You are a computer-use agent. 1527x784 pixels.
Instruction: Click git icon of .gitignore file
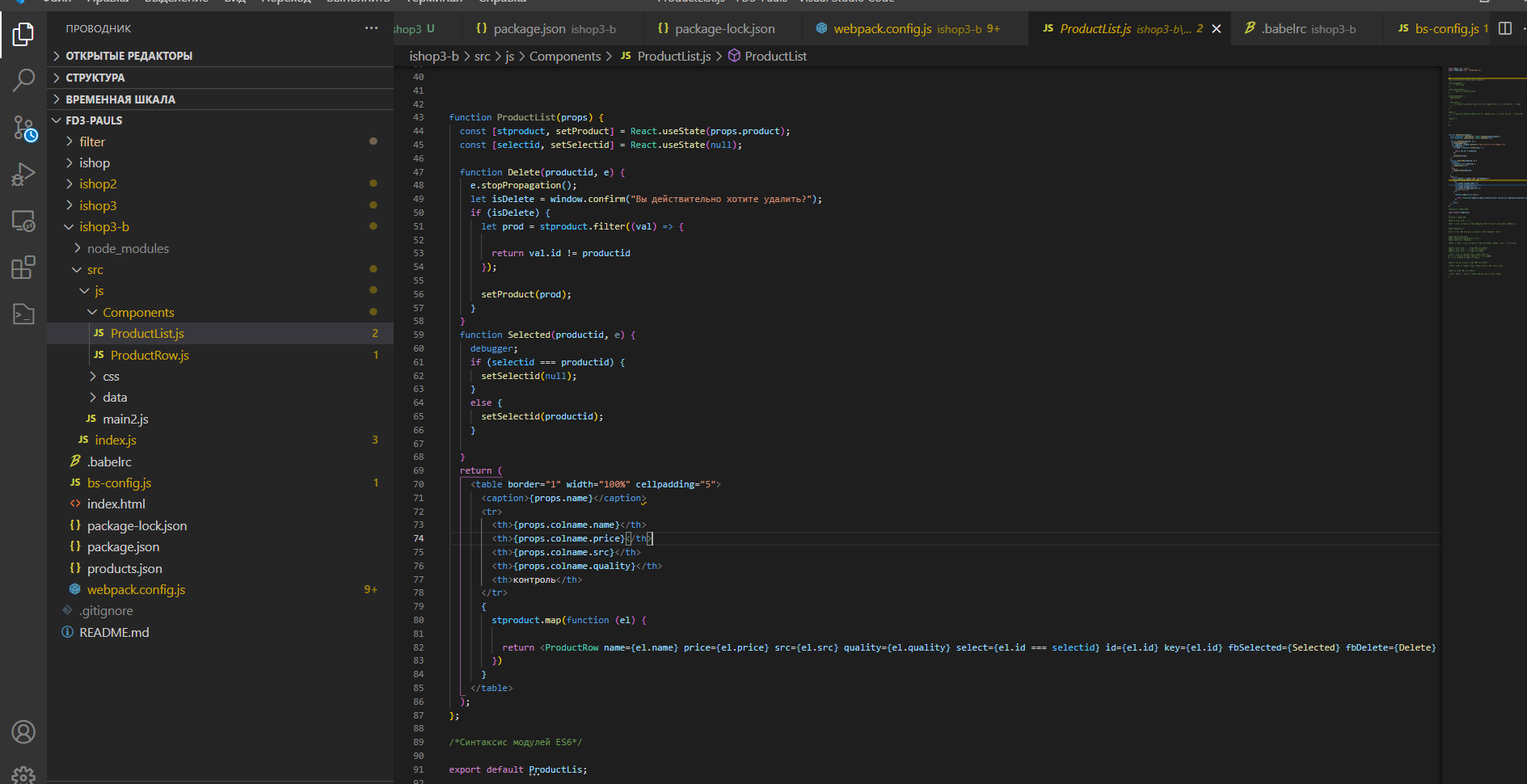pos(67,610)
